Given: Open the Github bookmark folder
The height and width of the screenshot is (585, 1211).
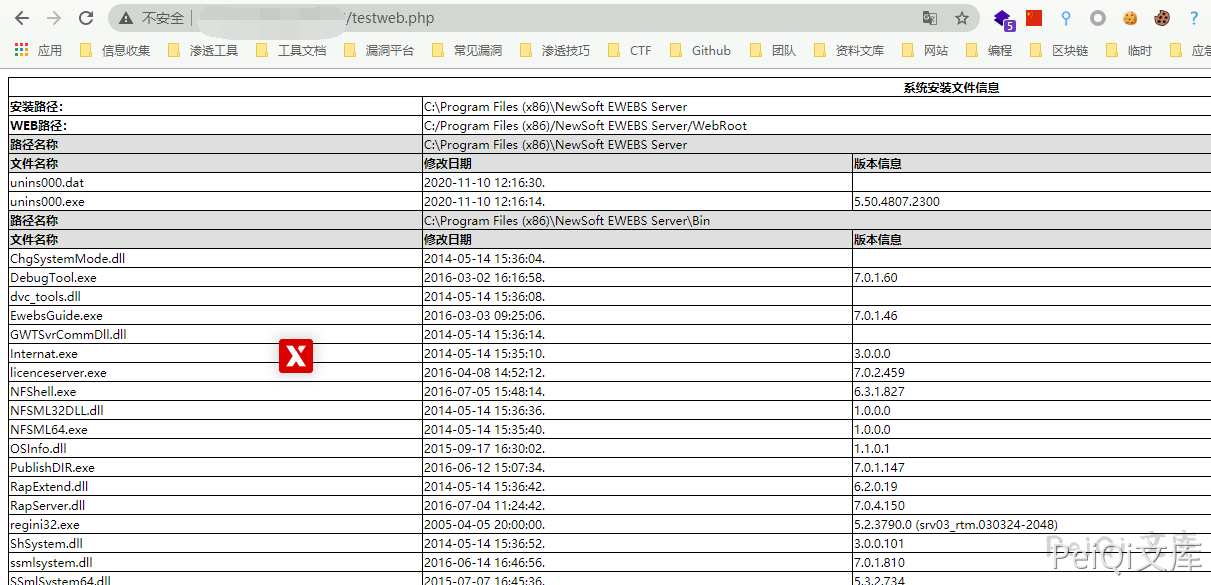Looking at the screenshot, I should coord(700,50).
